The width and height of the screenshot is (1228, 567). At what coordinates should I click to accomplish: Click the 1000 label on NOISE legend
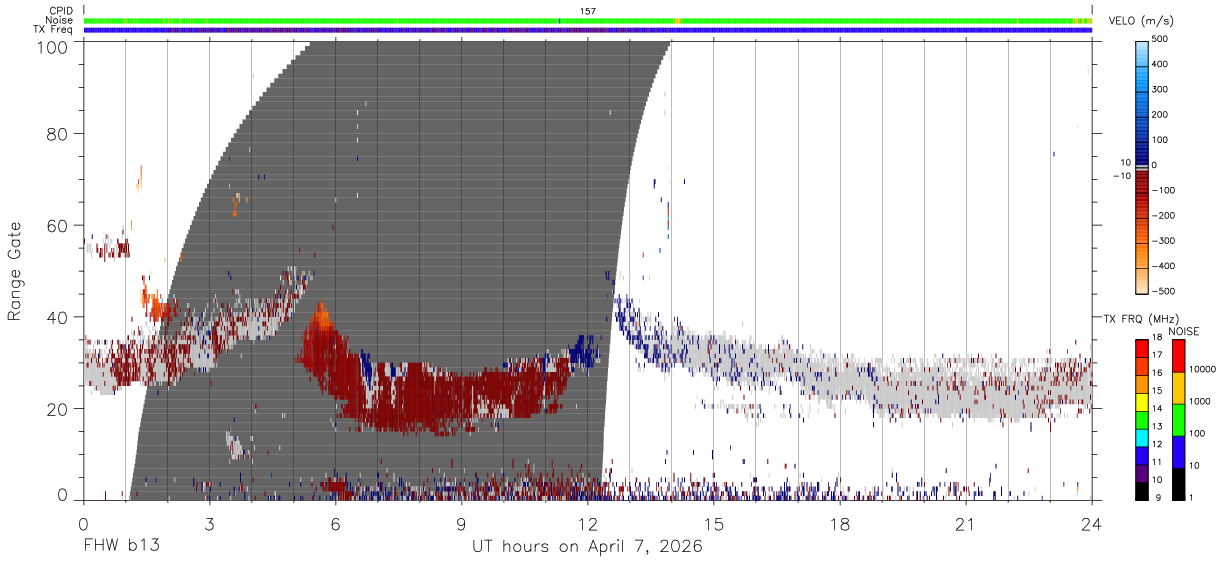click(x=1198, y=401)
